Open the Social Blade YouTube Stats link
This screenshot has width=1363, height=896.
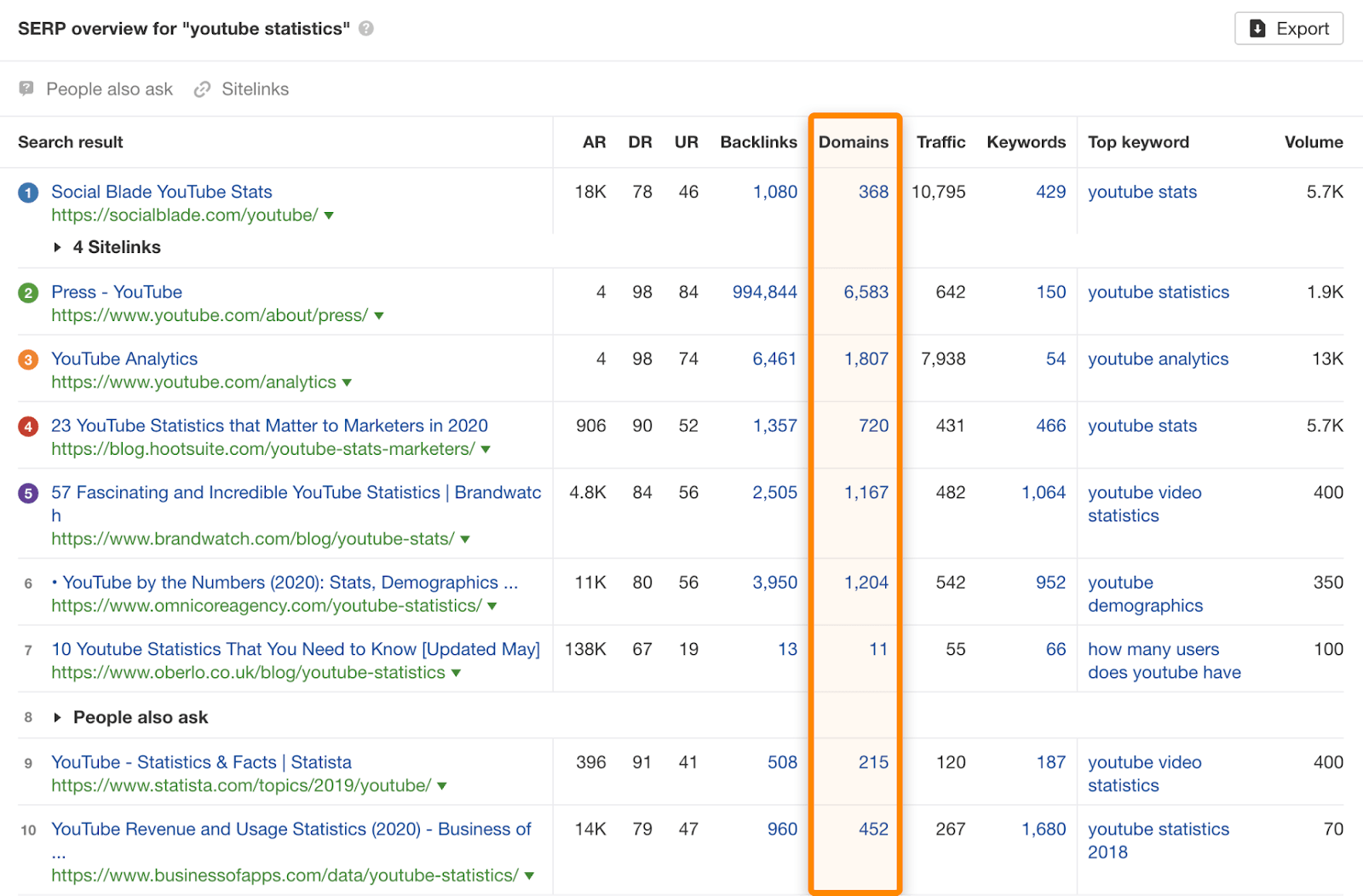point(161,192)
